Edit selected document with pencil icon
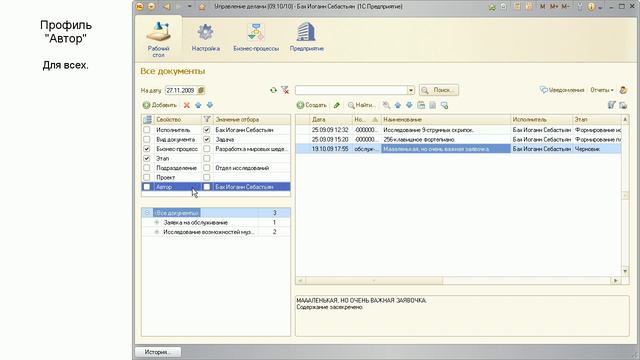 coord(337,105)
